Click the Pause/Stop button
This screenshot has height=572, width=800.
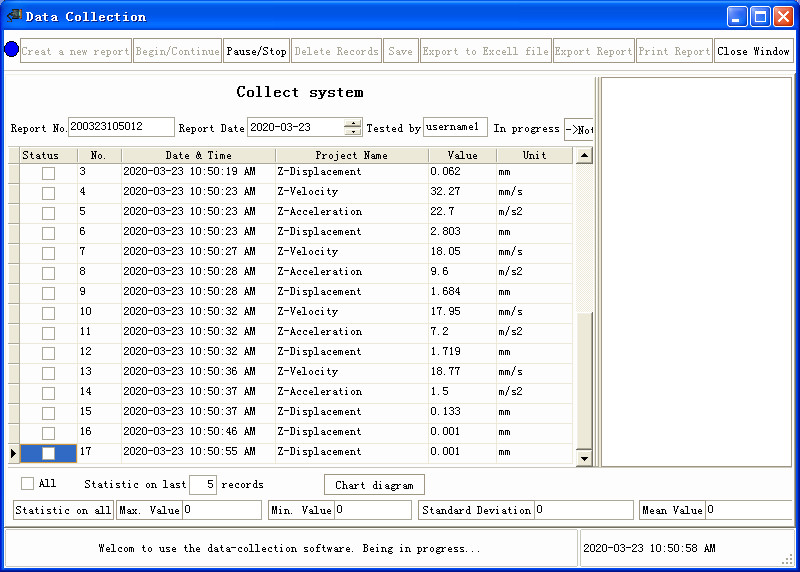pyautogui.click(x=256, y=51)
